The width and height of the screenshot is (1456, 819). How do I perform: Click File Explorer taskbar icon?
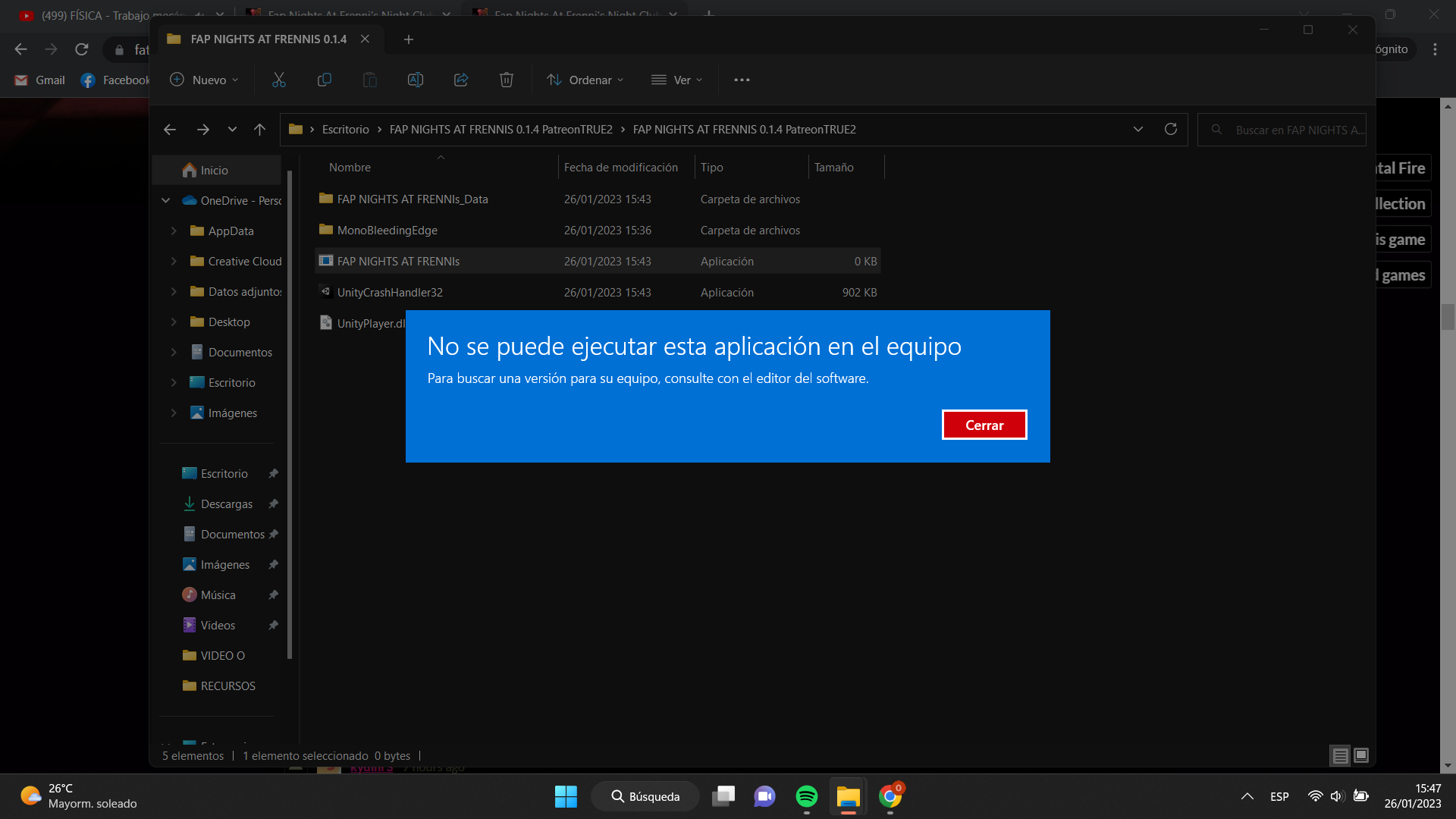click(848, 796)
